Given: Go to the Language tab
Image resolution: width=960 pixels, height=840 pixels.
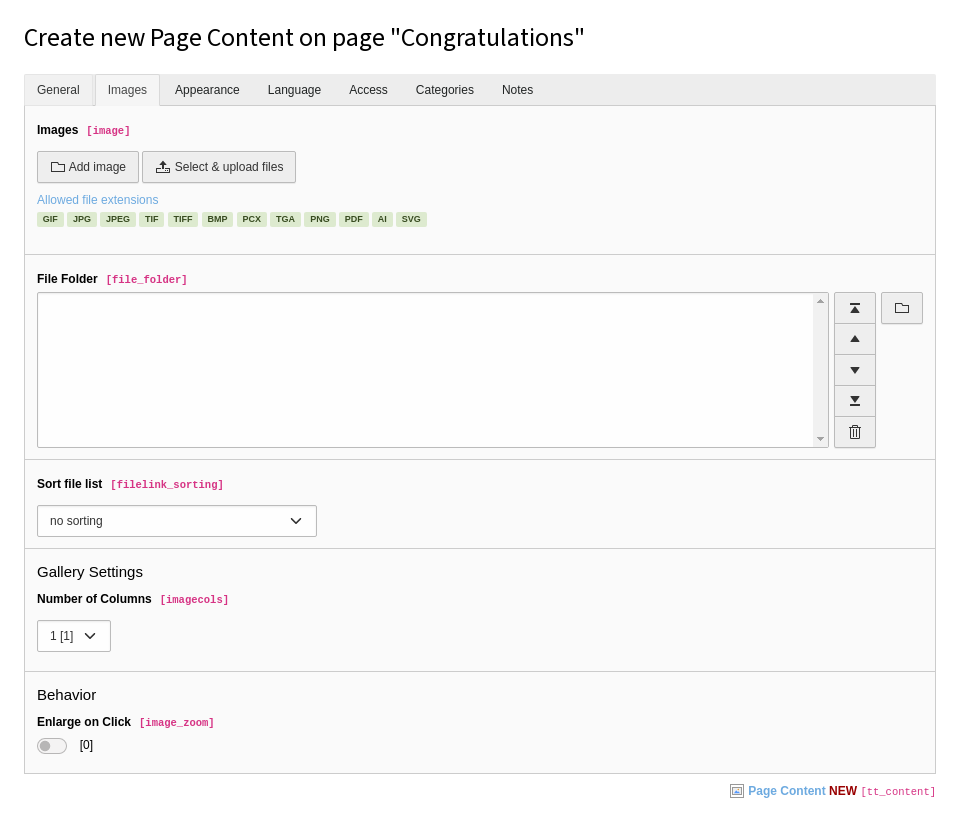Looking at the screenshot, I should (x=294, y=90).
